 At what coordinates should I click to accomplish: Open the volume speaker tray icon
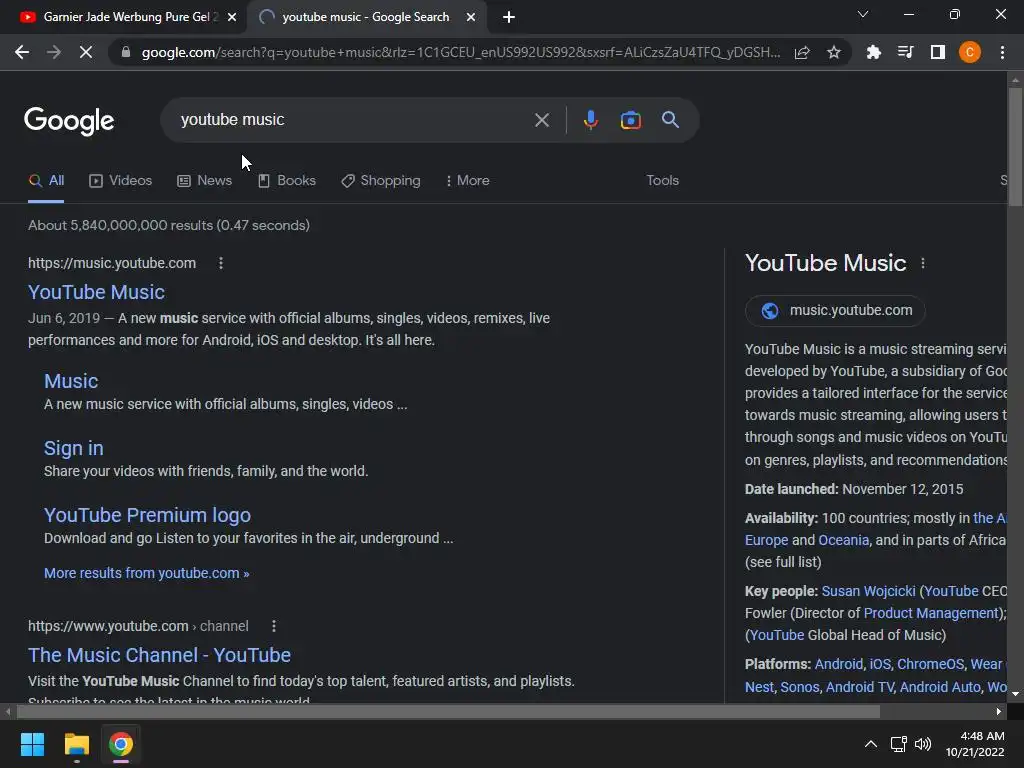coord(923,744)
